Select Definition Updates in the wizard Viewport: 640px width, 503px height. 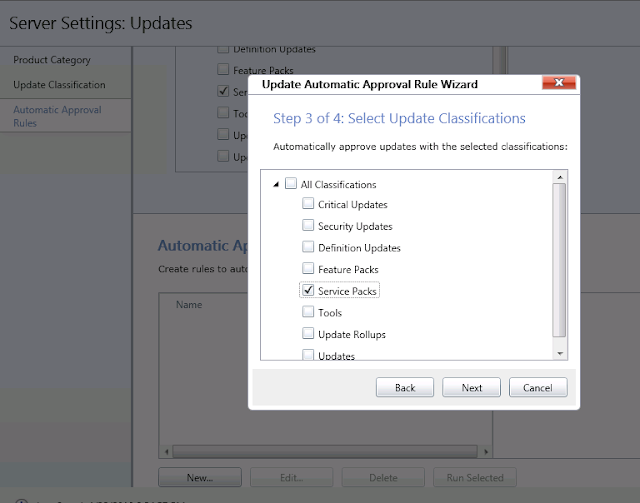[x=309, y=248]
